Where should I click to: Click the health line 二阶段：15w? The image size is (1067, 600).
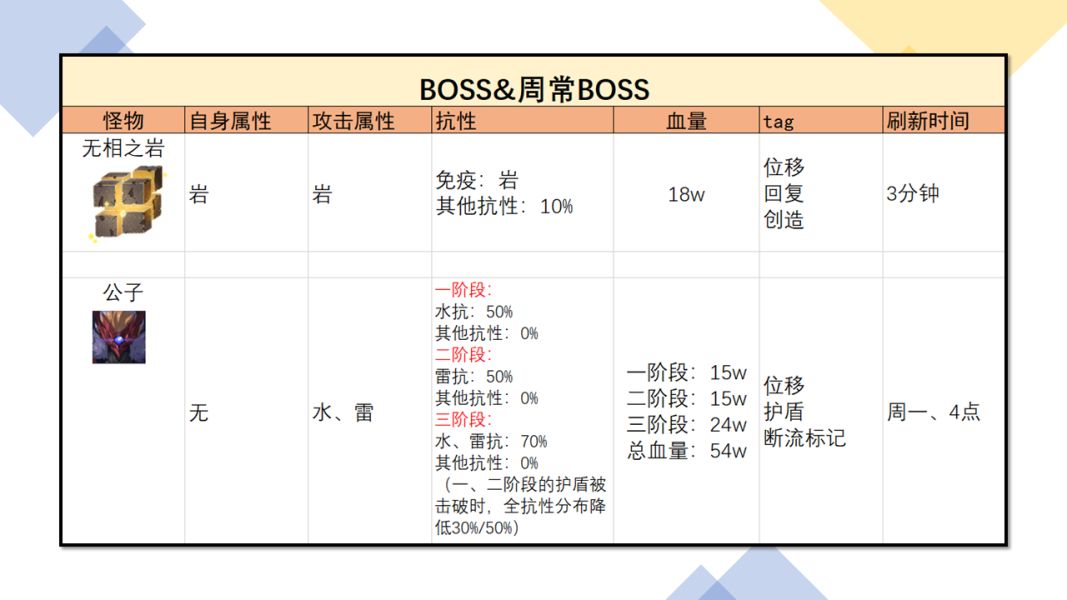[687, 399]
